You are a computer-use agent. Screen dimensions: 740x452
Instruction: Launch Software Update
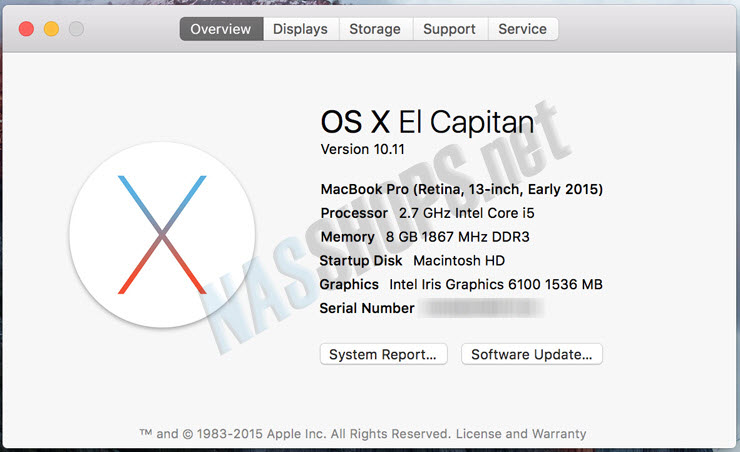click(x=532, y=354)
